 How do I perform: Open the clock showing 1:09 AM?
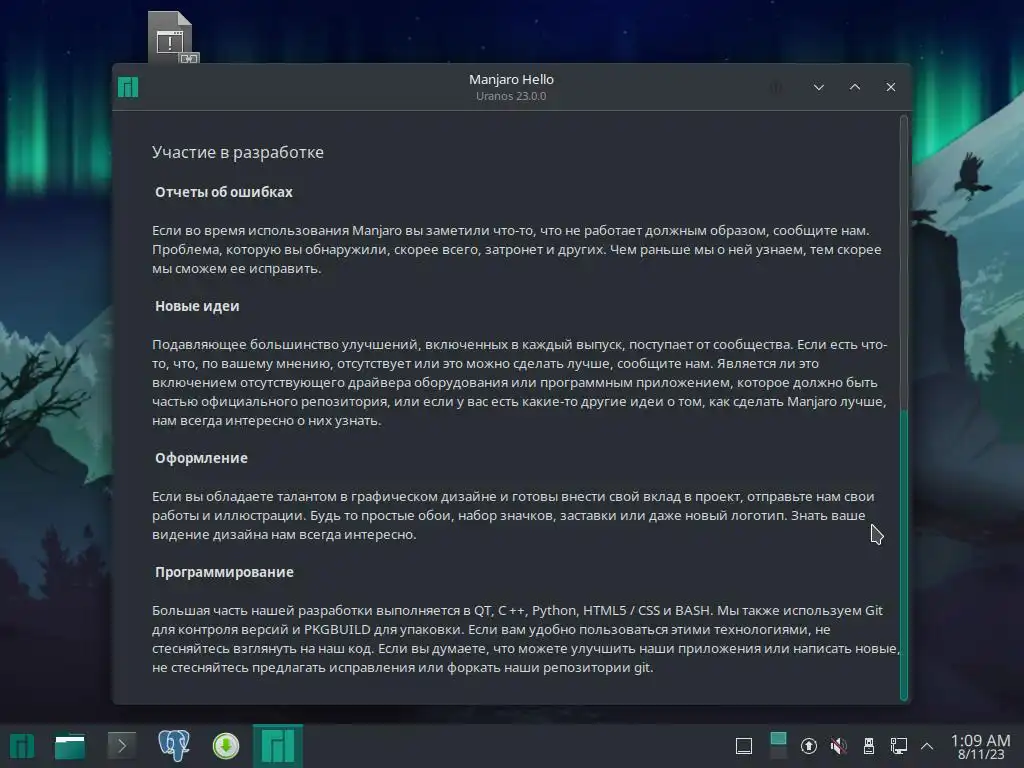click(x=980, y=746)
